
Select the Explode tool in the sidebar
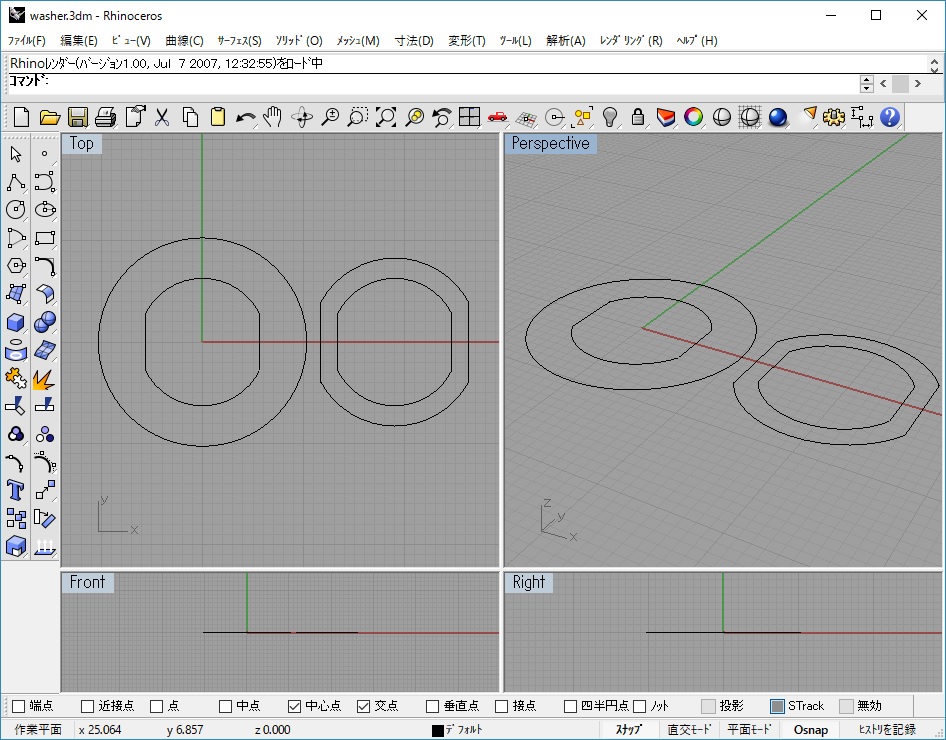click(45, 378)
